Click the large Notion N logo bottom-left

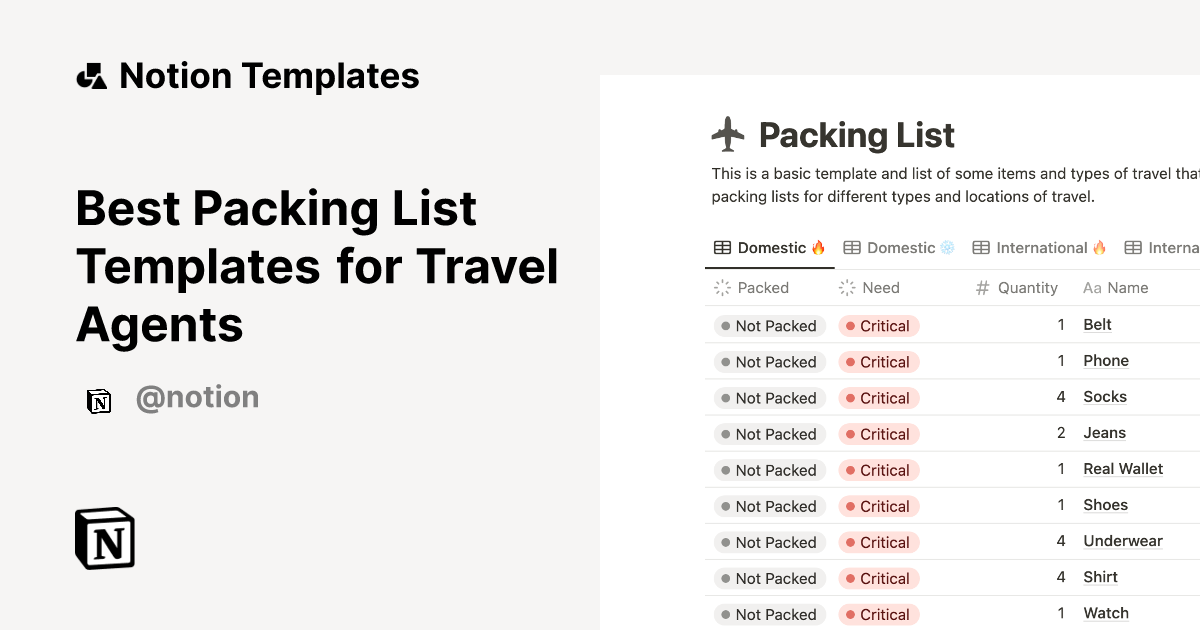coord(104,538)
